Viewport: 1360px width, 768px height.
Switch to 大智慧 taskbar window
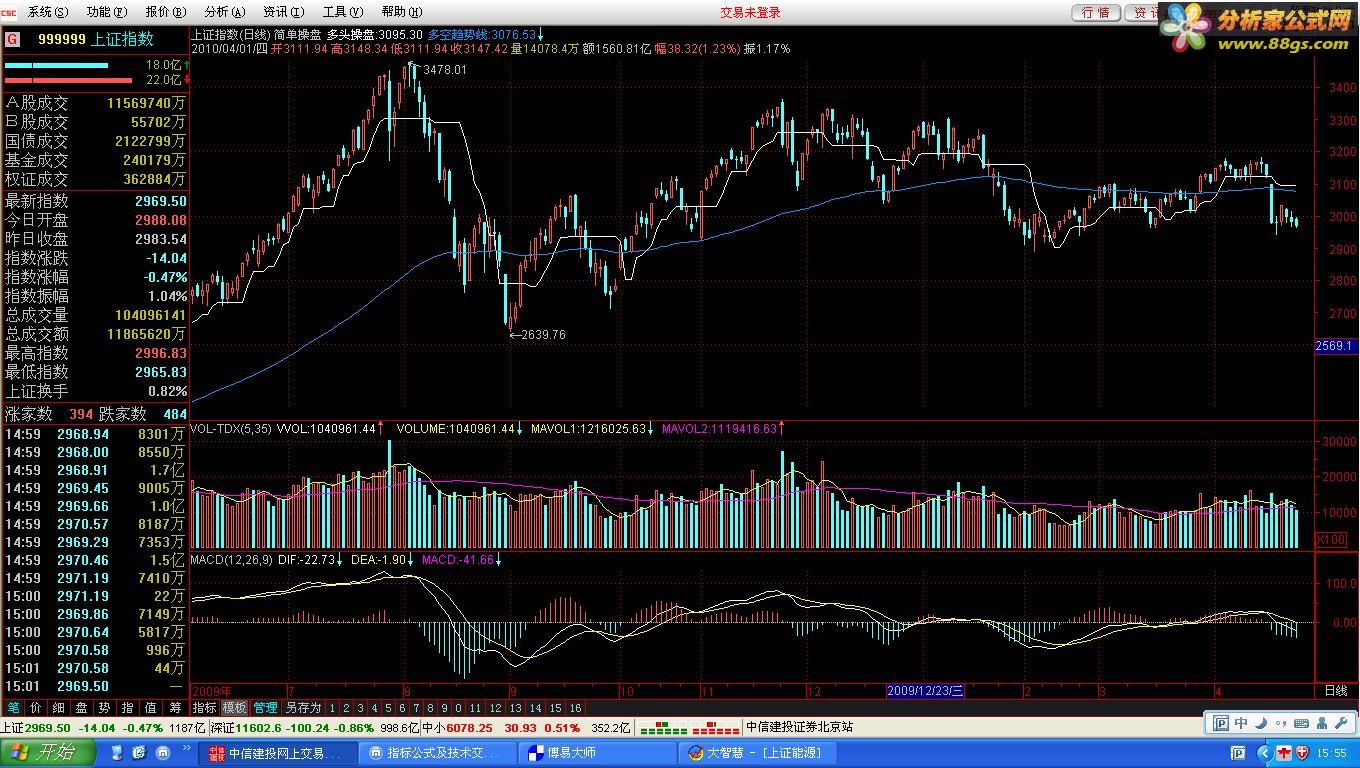(757, 753)
